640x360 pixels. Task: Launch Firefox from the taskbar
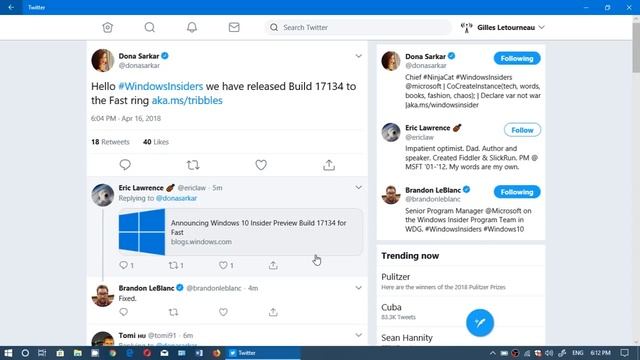216,353
